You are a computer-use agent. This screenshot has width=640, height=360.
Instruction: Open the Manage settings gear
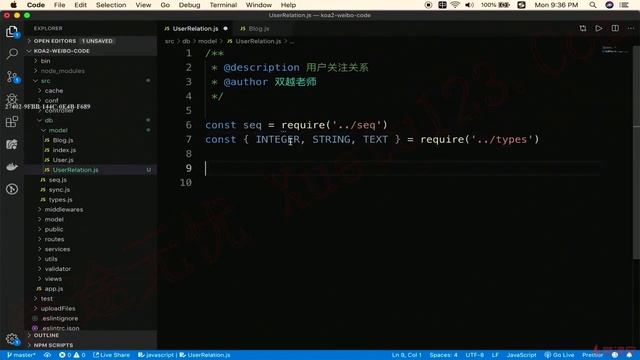click(12, 339)
